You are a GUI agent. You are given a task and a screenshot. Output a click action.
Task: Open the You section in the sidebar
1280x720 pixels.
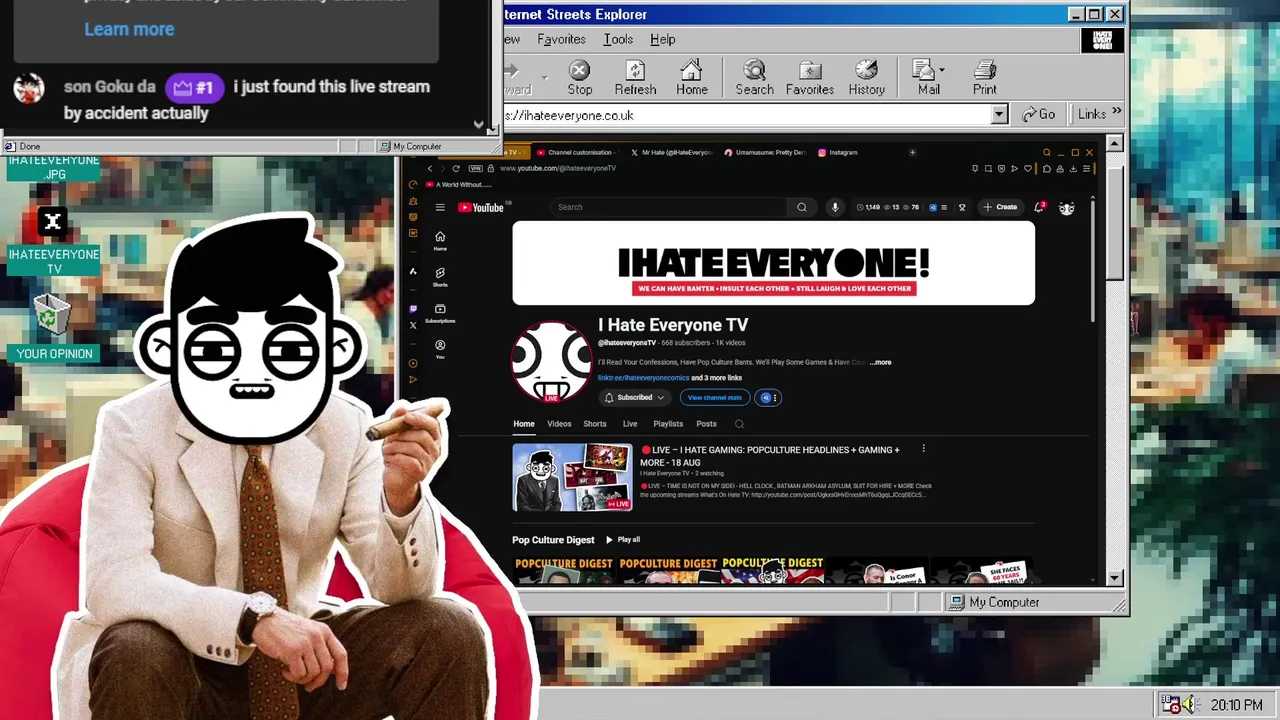coord(440,349)
